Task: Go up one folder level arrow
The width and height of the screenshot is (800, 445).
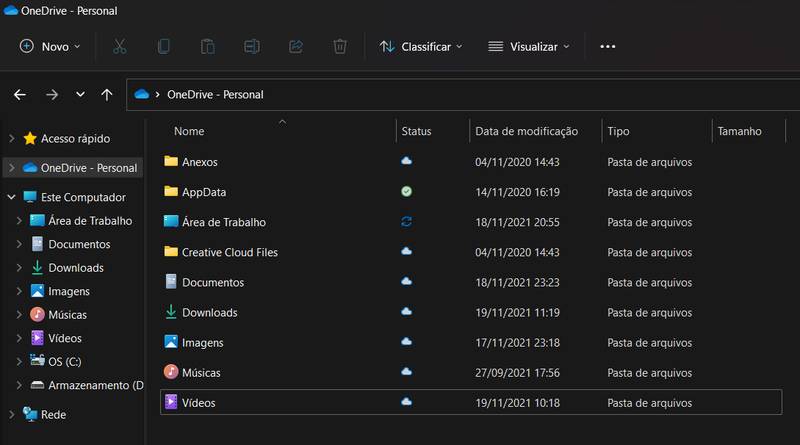Action: 107,94
